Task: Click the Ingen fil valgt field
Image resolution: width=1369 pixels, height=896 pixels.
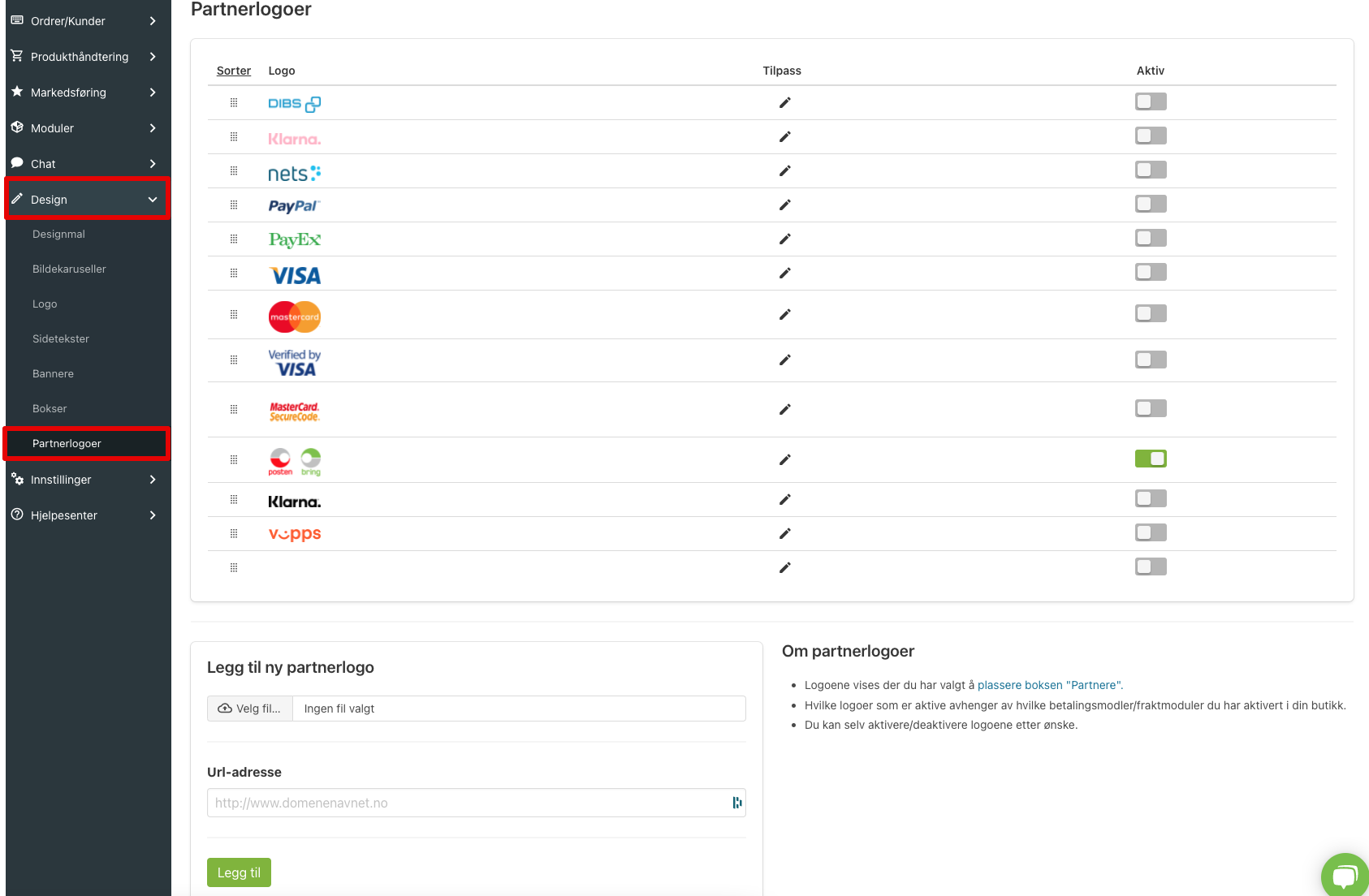Action: coord(520,709)
